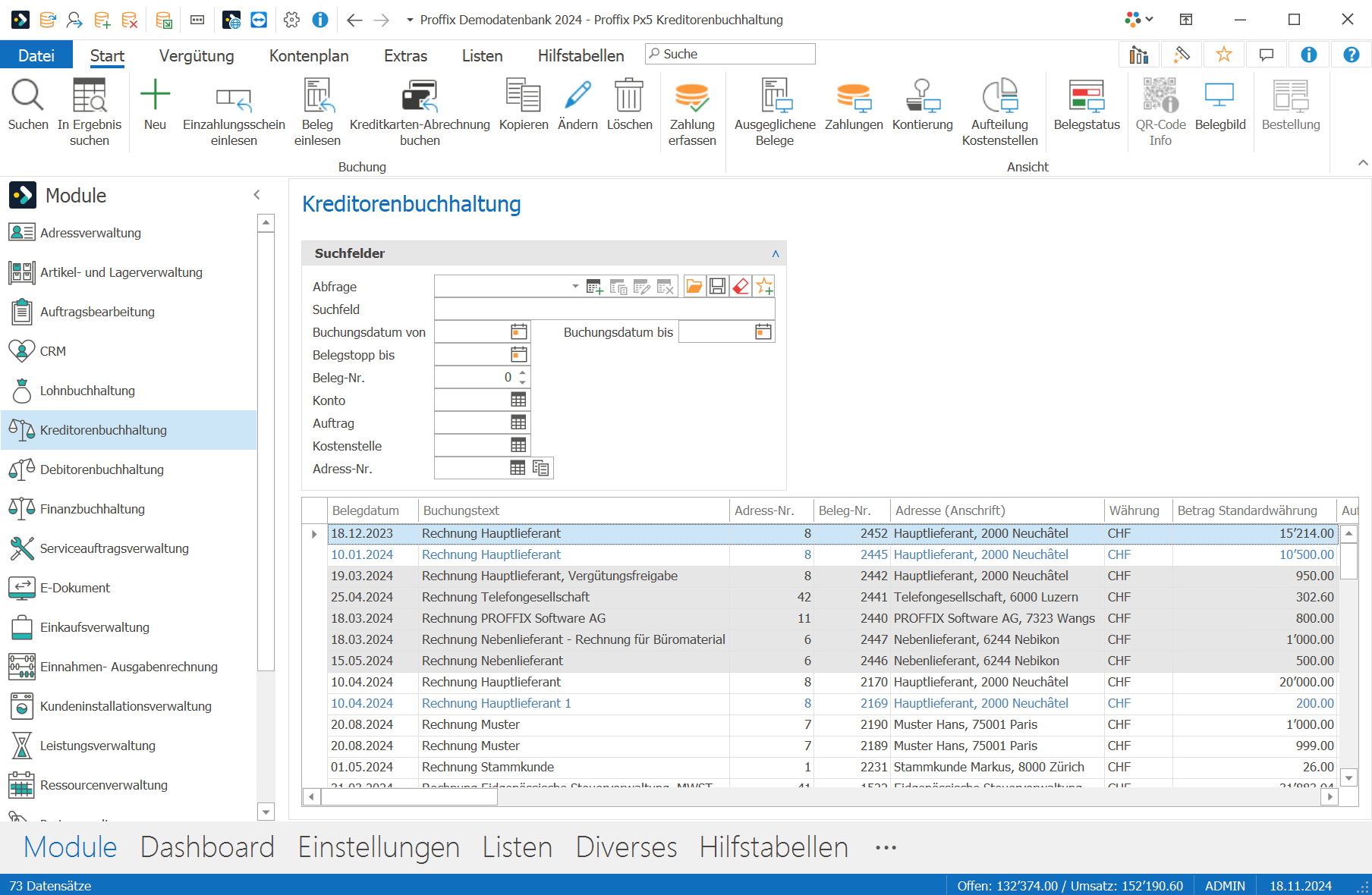Image resolution: width=1372 pixels, height=895 pixels.
Task: Open Buchungsdatum von calendar picker
Action: coord(519,331)
